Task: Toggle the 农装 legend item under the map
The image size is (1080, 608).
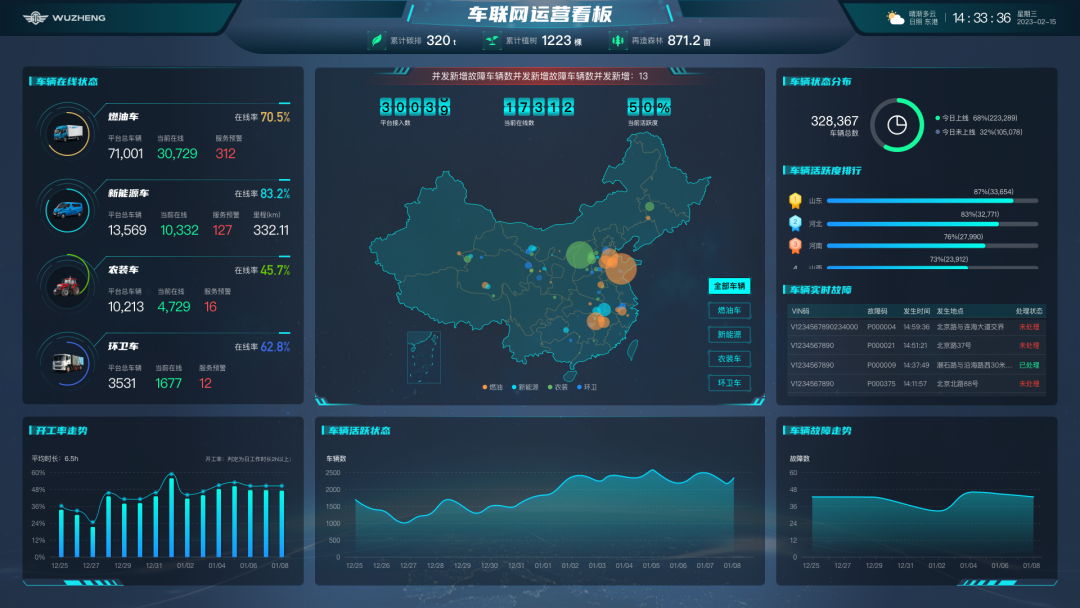Action: pyautogui.click(x=556, y=387)
